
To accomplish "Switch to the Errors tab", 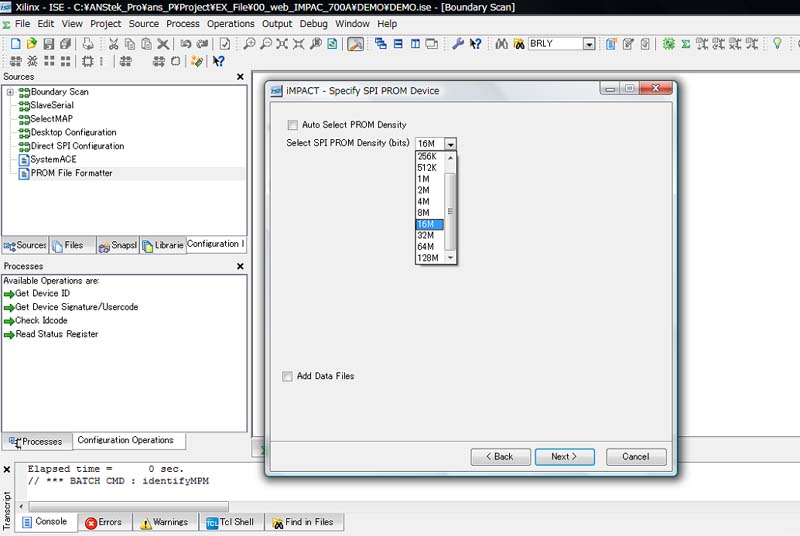I will (x=105, y=522).
